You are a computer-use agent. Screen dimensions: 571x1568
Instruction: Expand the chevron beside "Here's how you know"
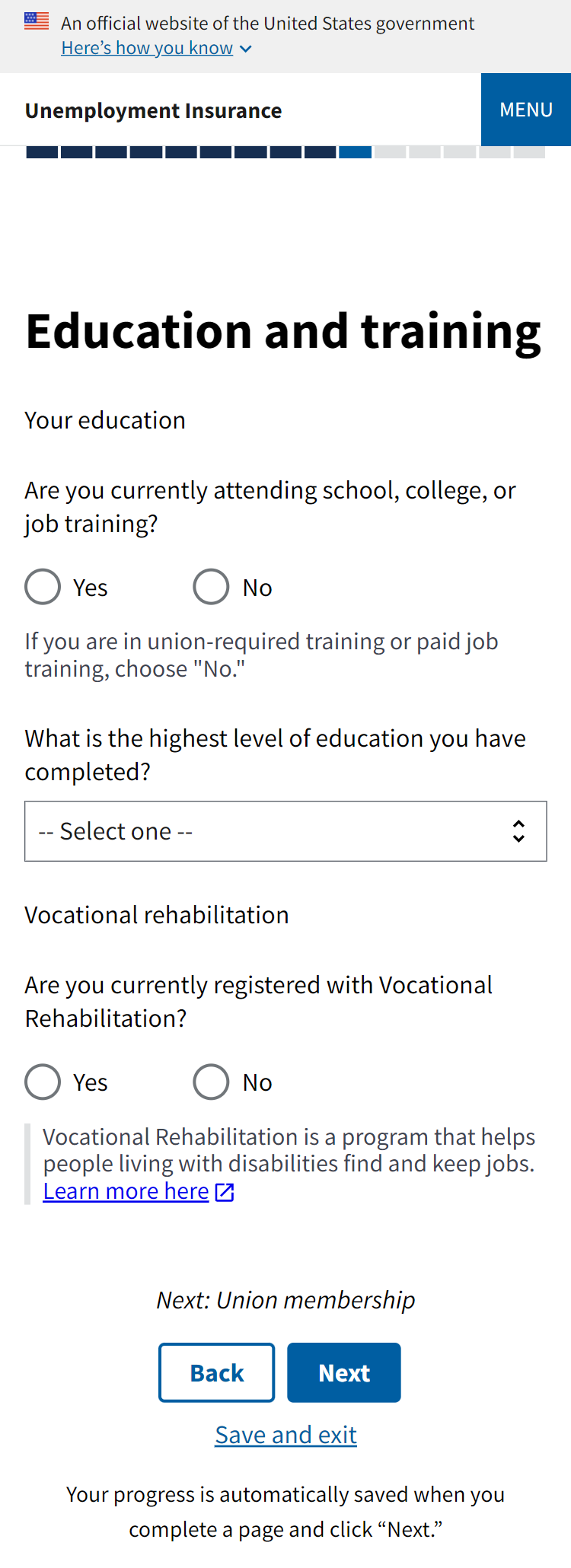coord(245,49)
